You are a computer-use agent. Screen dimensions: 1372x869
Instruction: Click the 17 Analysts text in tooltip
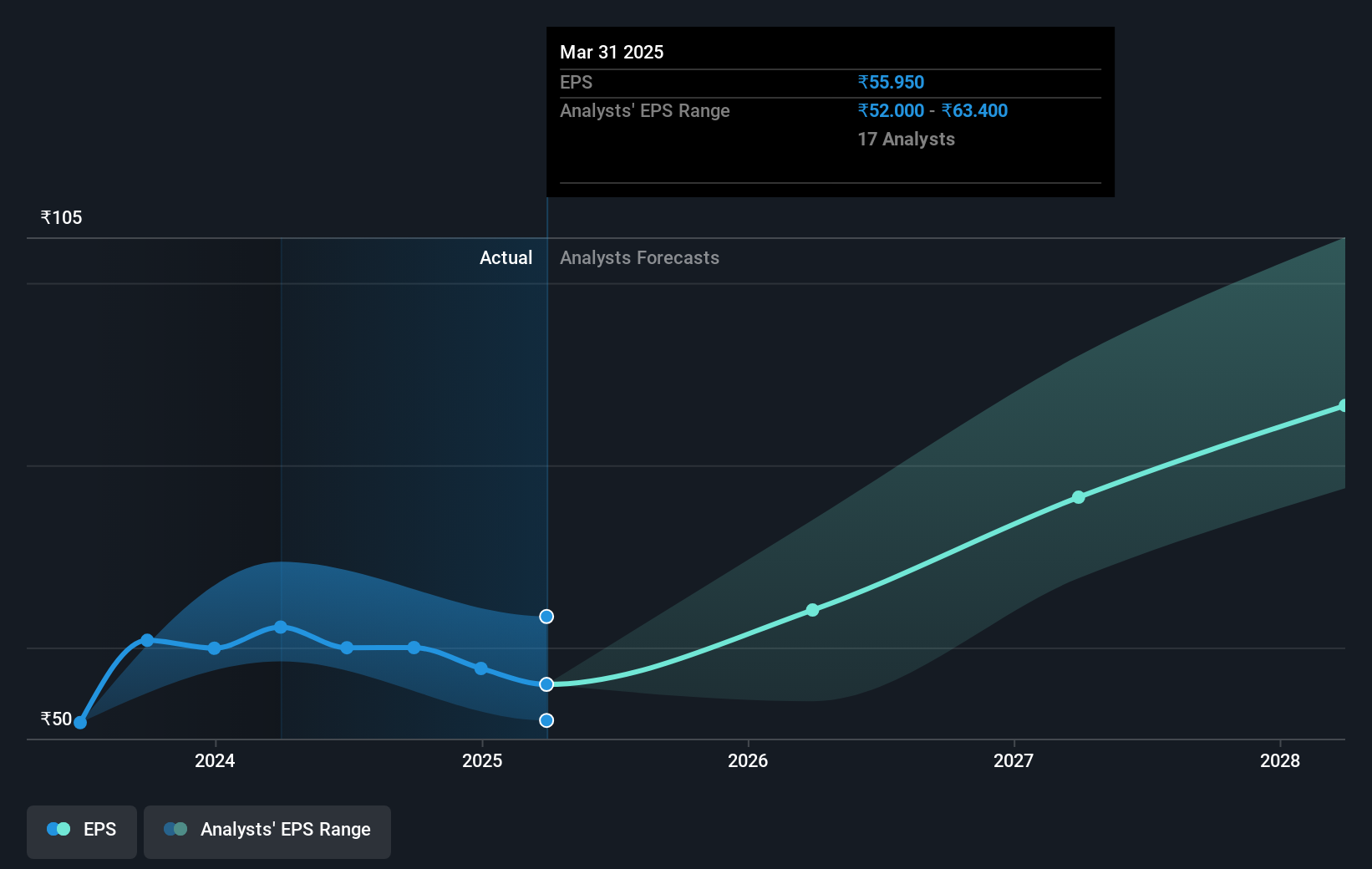pyautogui.click(x=906, y=140)
